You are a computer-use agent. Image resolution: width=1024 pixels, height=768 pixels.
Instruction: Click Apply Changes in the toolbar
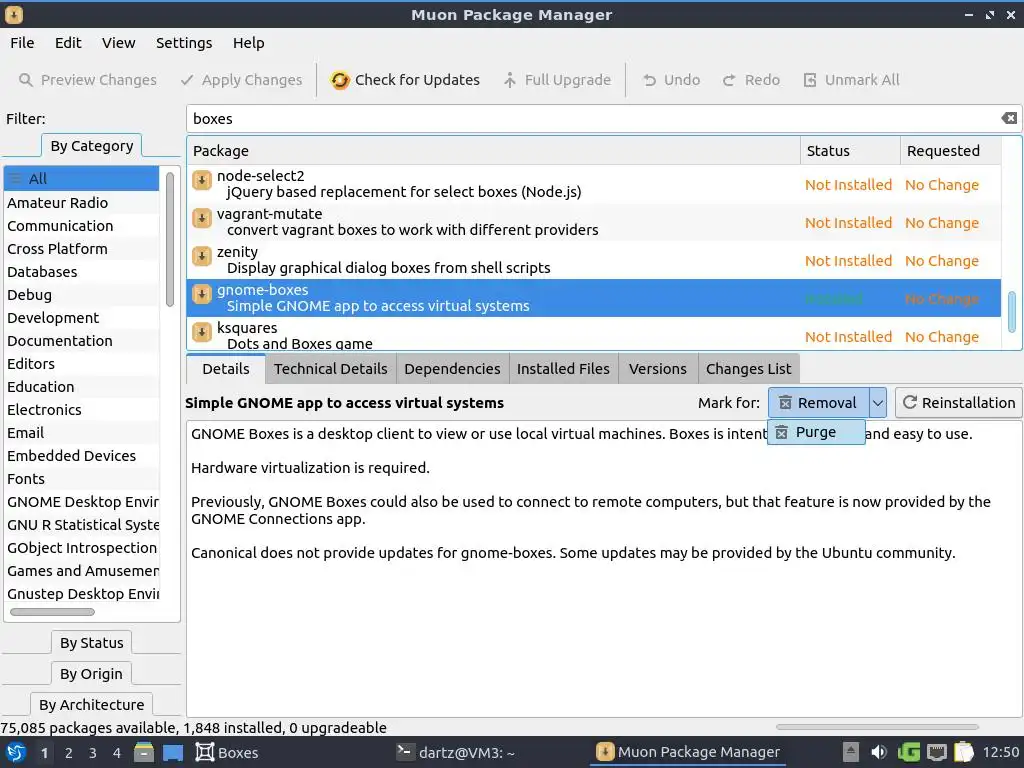point(241,80)
